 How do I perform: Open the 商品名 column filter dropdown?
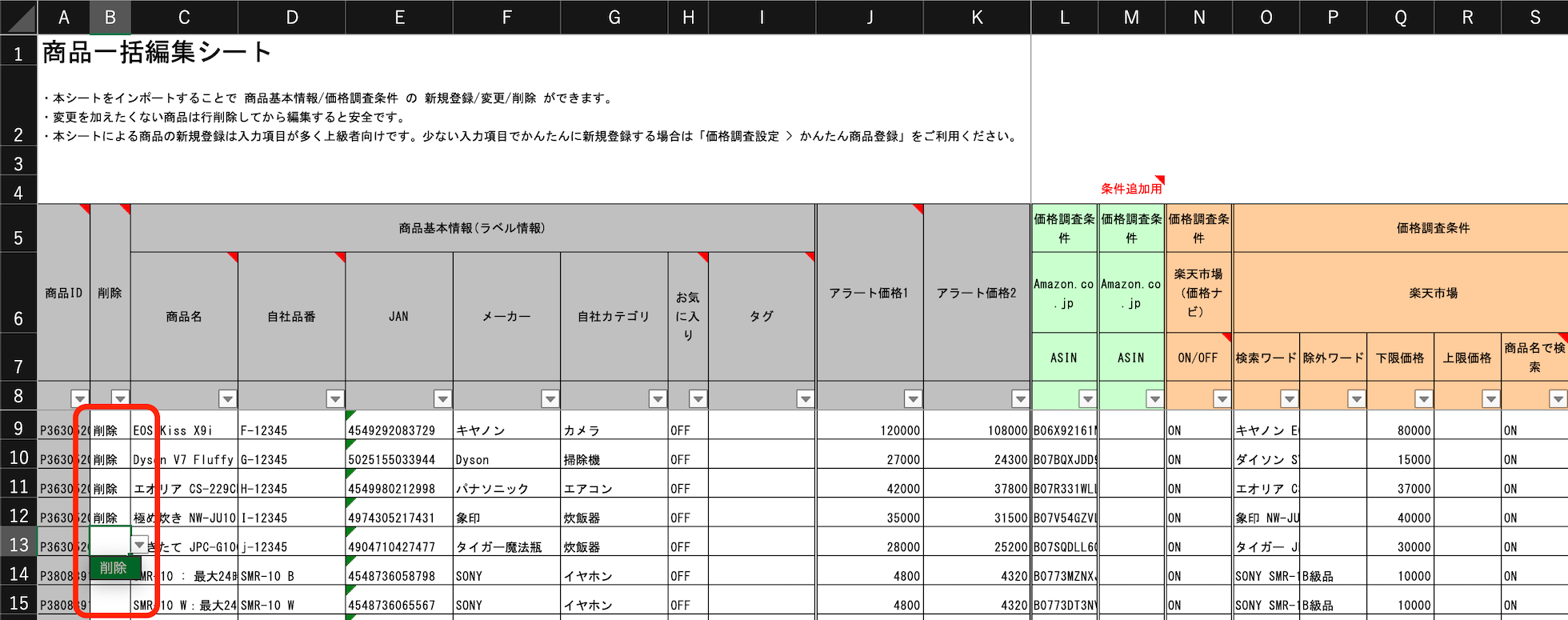(228, 398)
